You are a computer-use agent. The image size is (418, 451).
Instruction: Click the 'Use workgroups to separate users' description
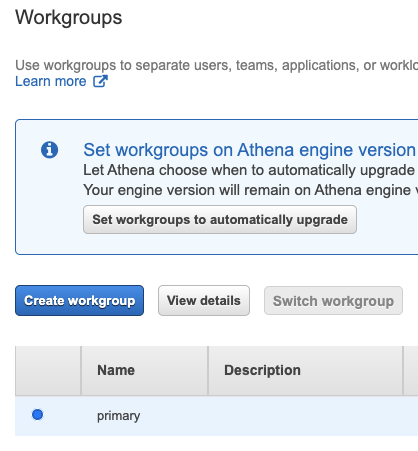[x=217, y=65]
